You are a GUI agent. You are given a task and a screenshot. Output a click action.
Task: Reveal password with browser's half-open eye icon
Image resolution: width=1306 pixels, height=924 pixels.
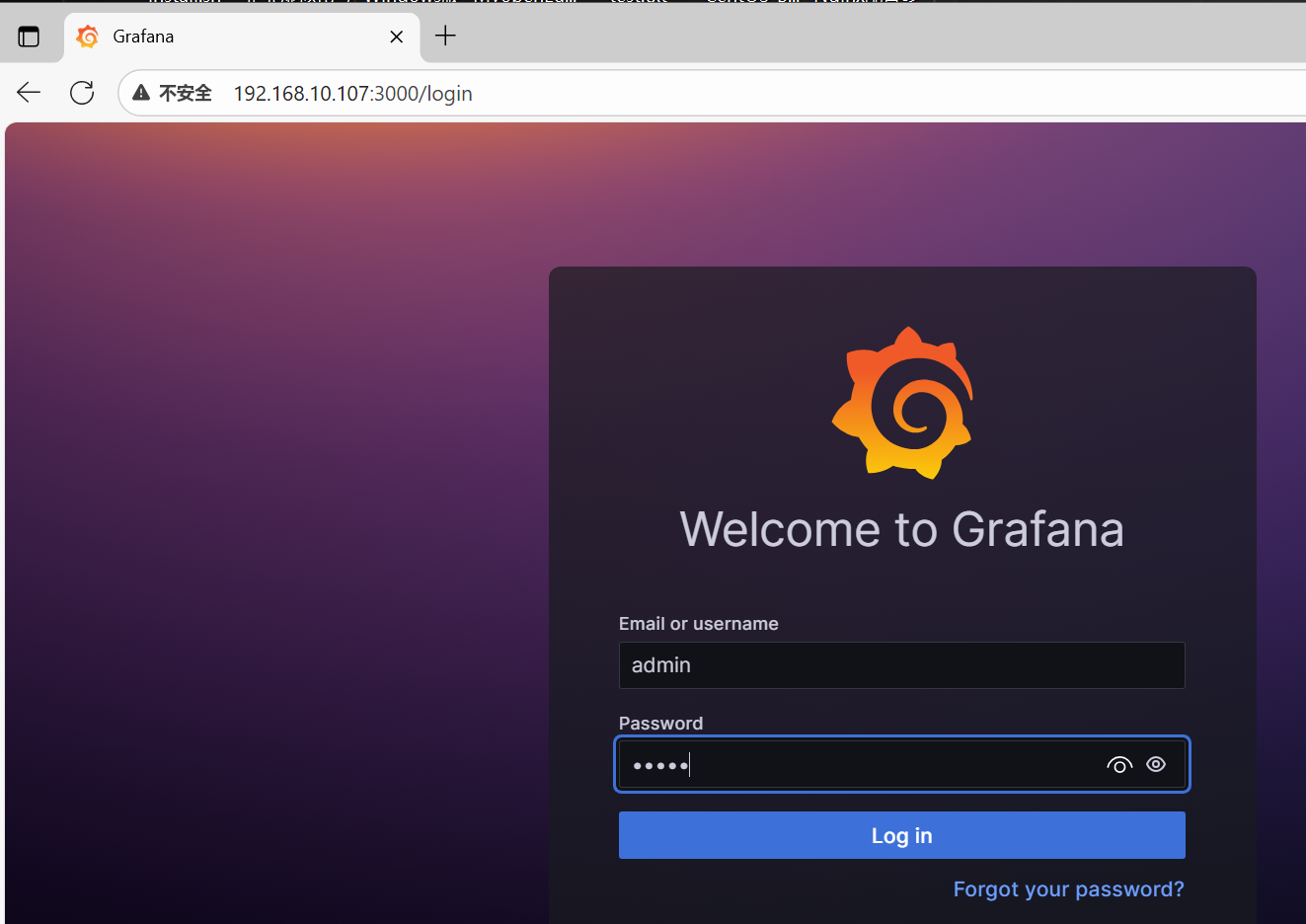pyautogui.click(x=1118, y=765)
